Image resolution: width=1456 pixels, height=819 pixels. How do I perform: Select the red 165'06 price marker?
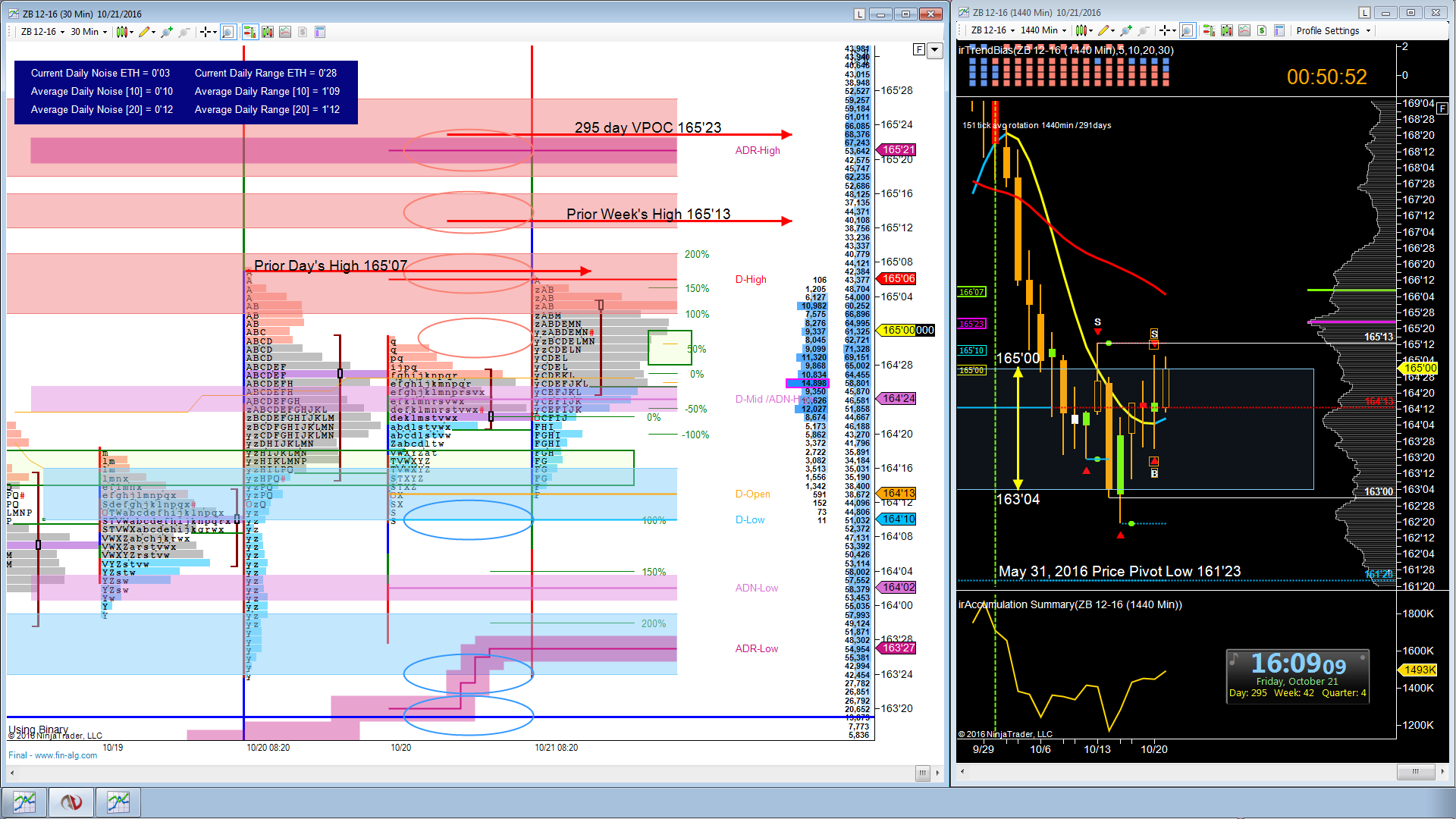[897, 279]
